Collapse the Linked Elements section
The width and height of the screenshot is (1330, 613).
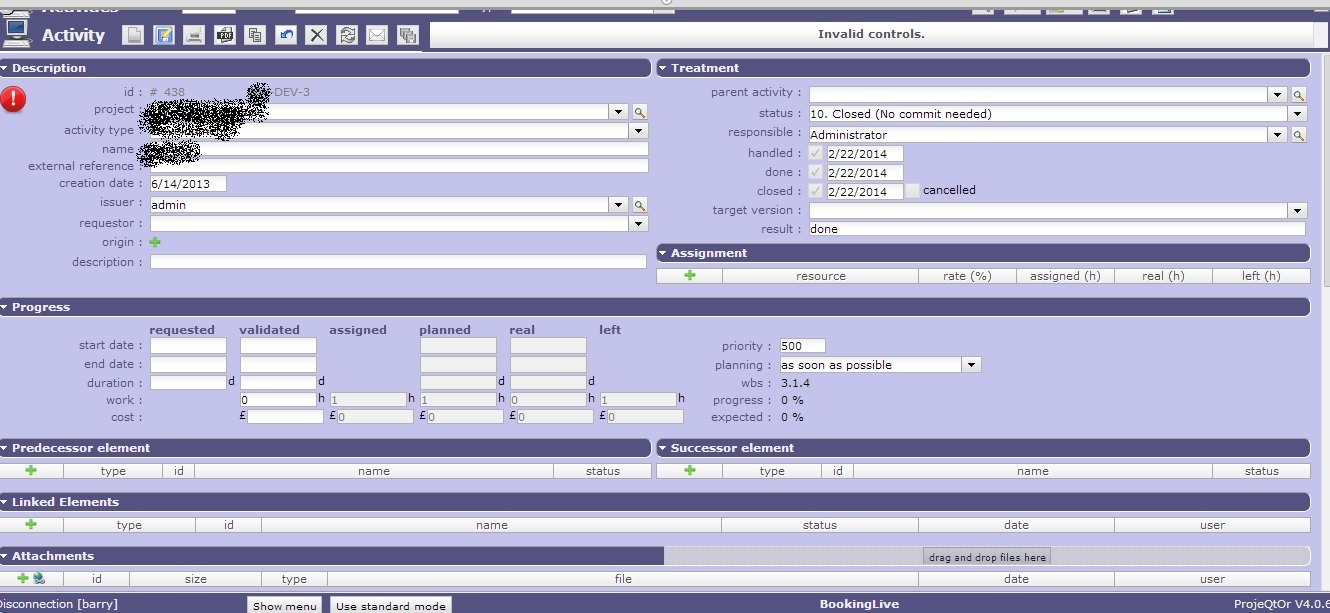[x=5, y=502]
